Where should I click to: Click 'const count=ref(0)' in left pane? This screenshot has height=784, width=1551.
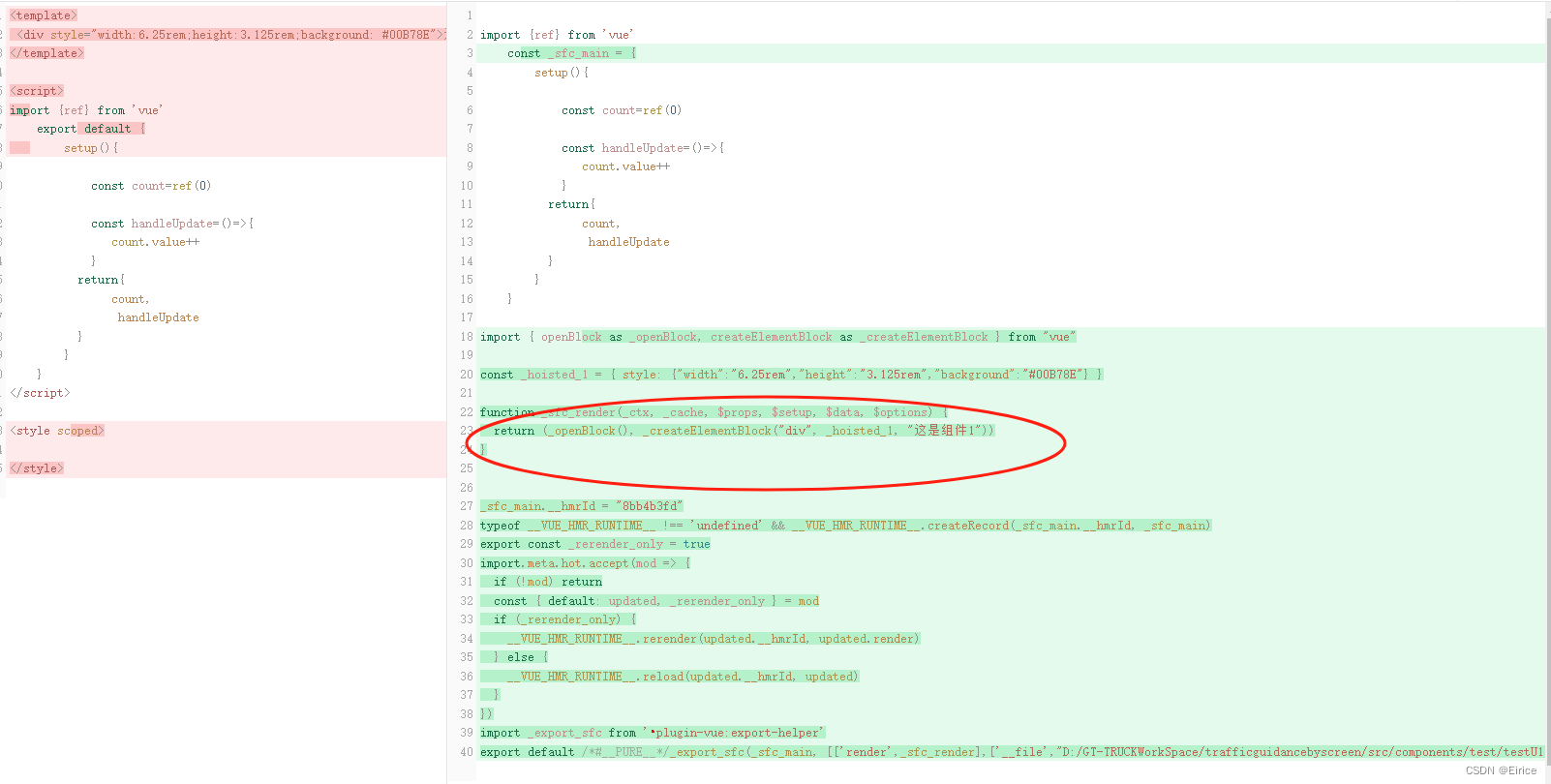tap(151, 186)
